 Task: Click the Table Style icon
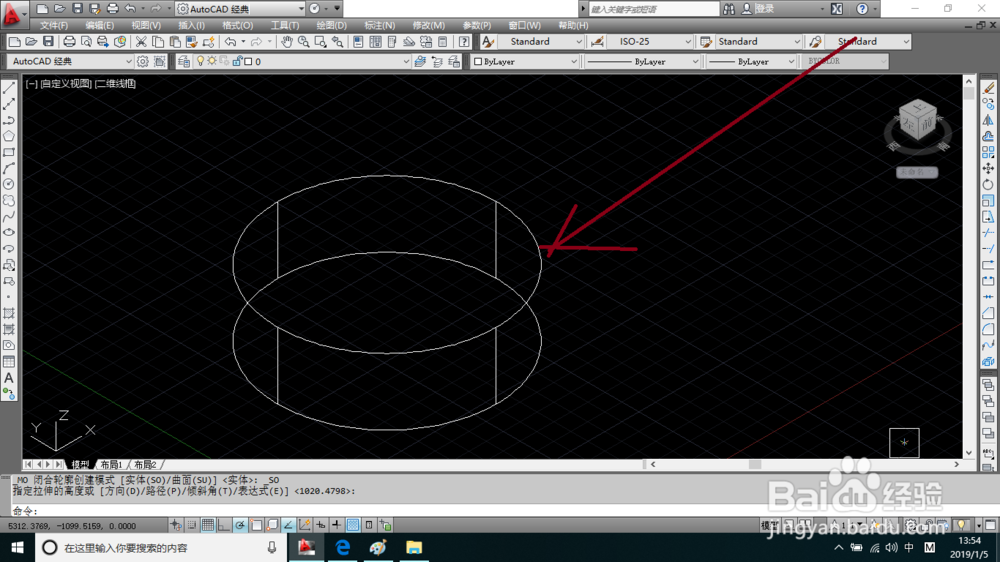click(706, 41)
